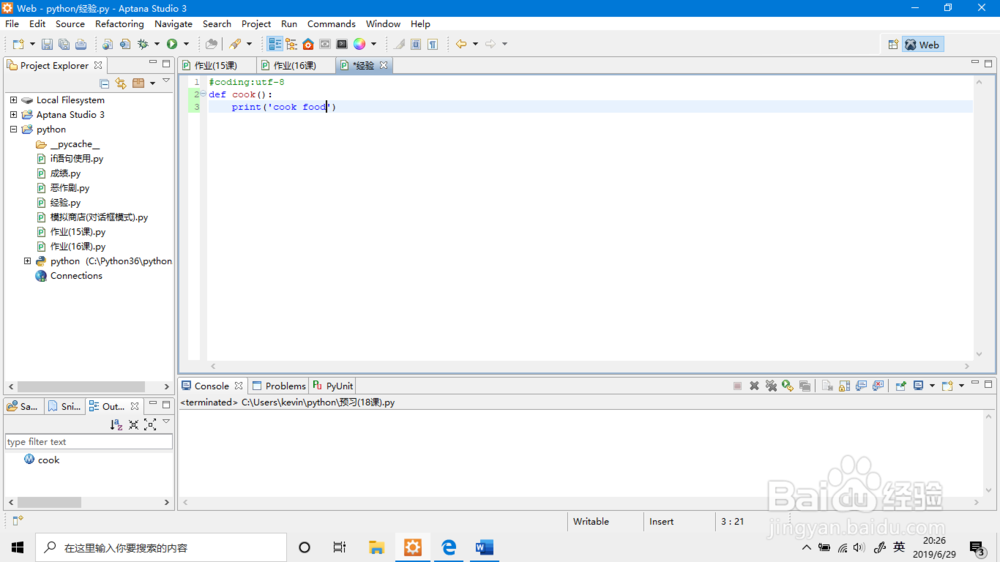This screenshot has height=562, width=1000.
Task: Switch to the PyUnit tab
Action: 333,386
